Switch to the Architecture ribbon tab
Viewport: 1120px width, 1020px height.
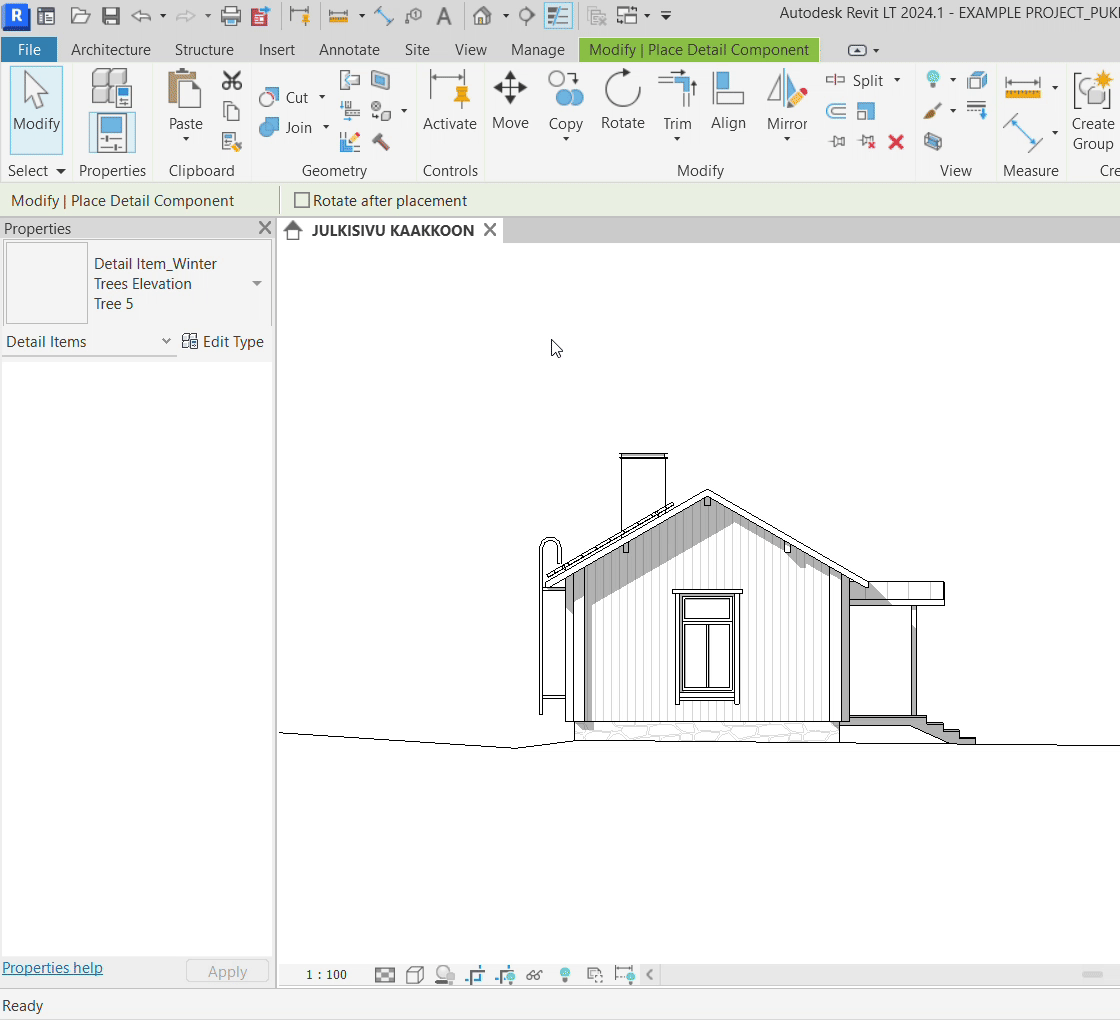[111, 50]
